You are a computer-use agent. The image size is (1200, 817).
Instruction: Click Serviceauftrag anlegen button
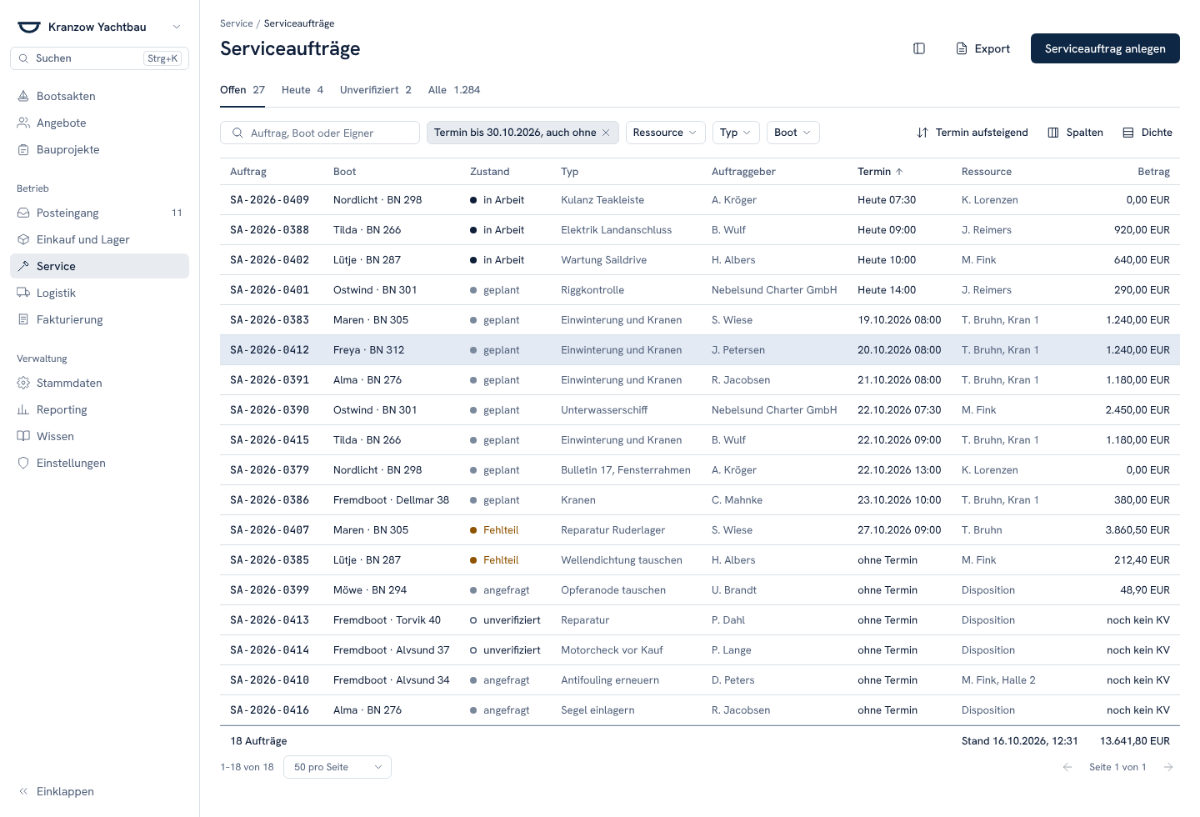(x=1105, y=48)
